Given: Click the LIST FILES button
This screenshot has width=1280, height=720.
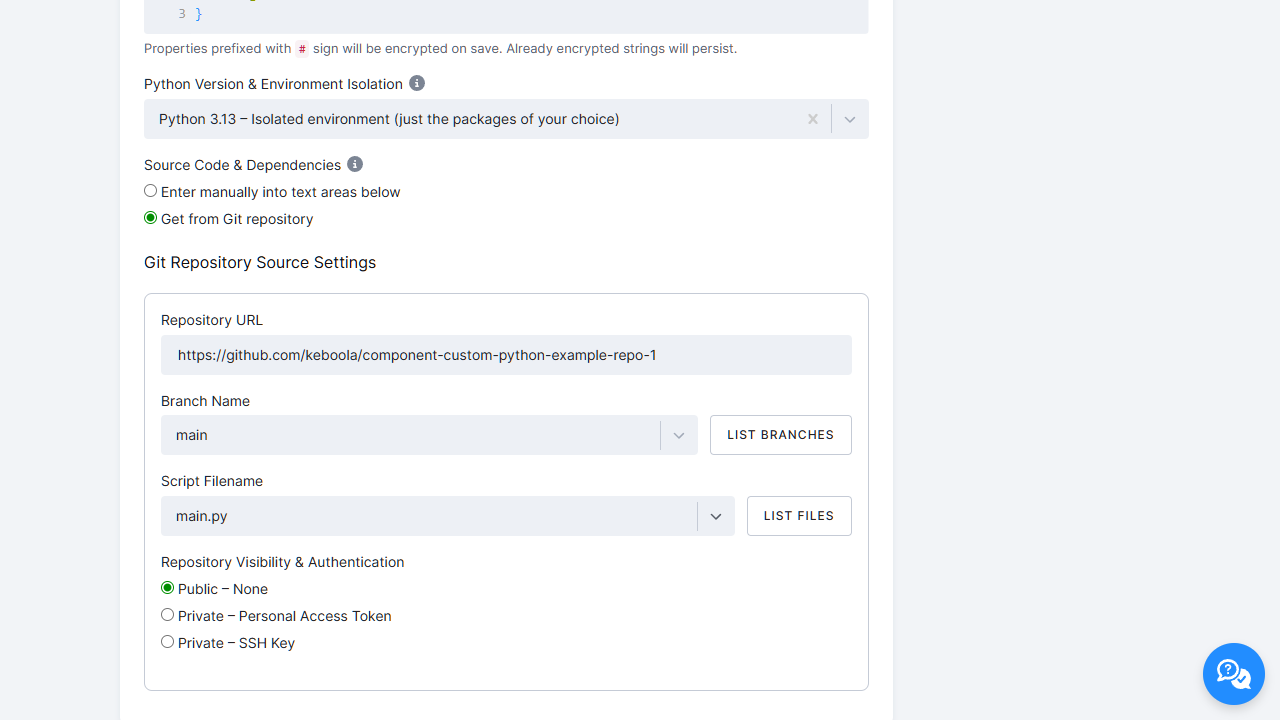Looking at the screenshot, I should 798,516.
